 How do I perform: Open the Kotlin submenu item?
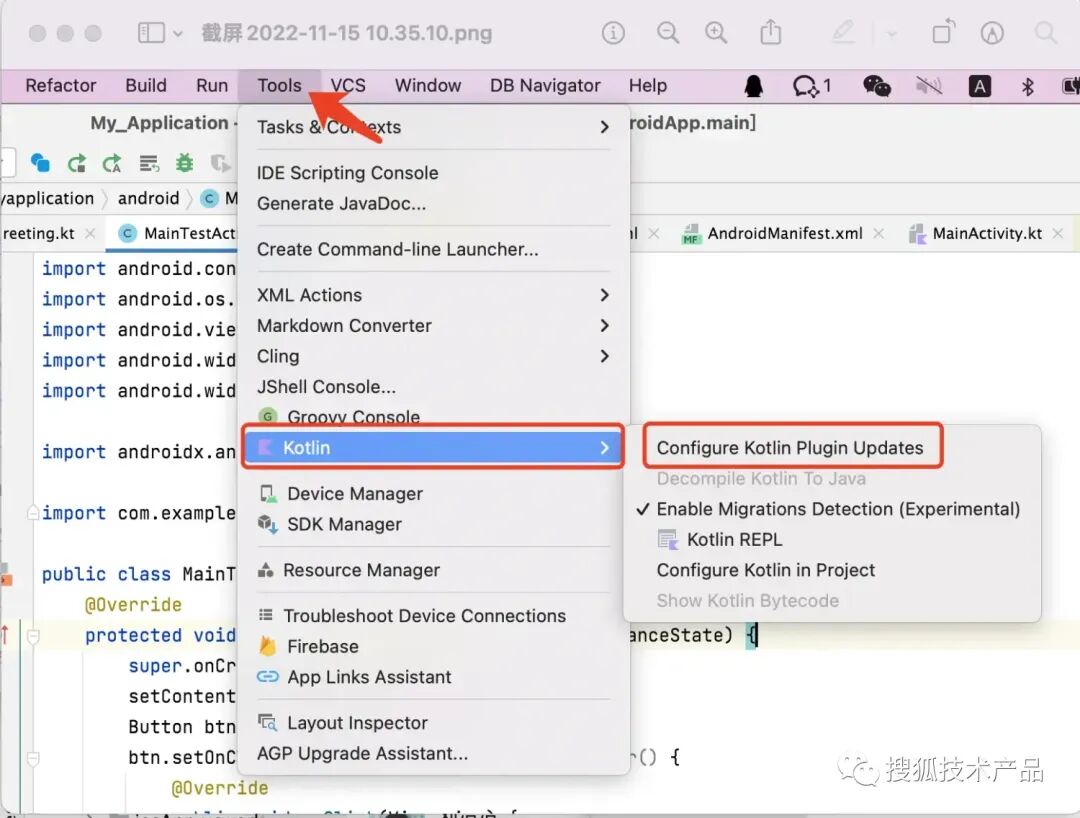coord(433,448)
